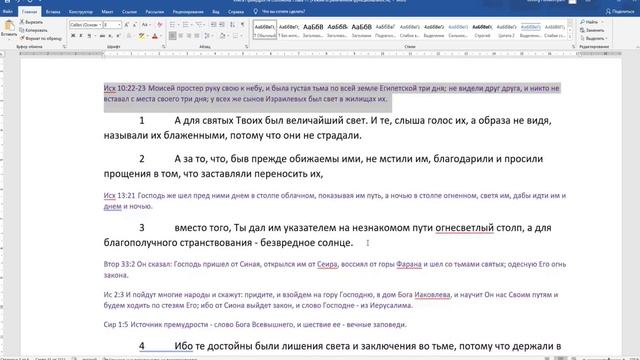Decrease font size with the shrink-font icon
The image size is (640, 360).
(135, 25)
